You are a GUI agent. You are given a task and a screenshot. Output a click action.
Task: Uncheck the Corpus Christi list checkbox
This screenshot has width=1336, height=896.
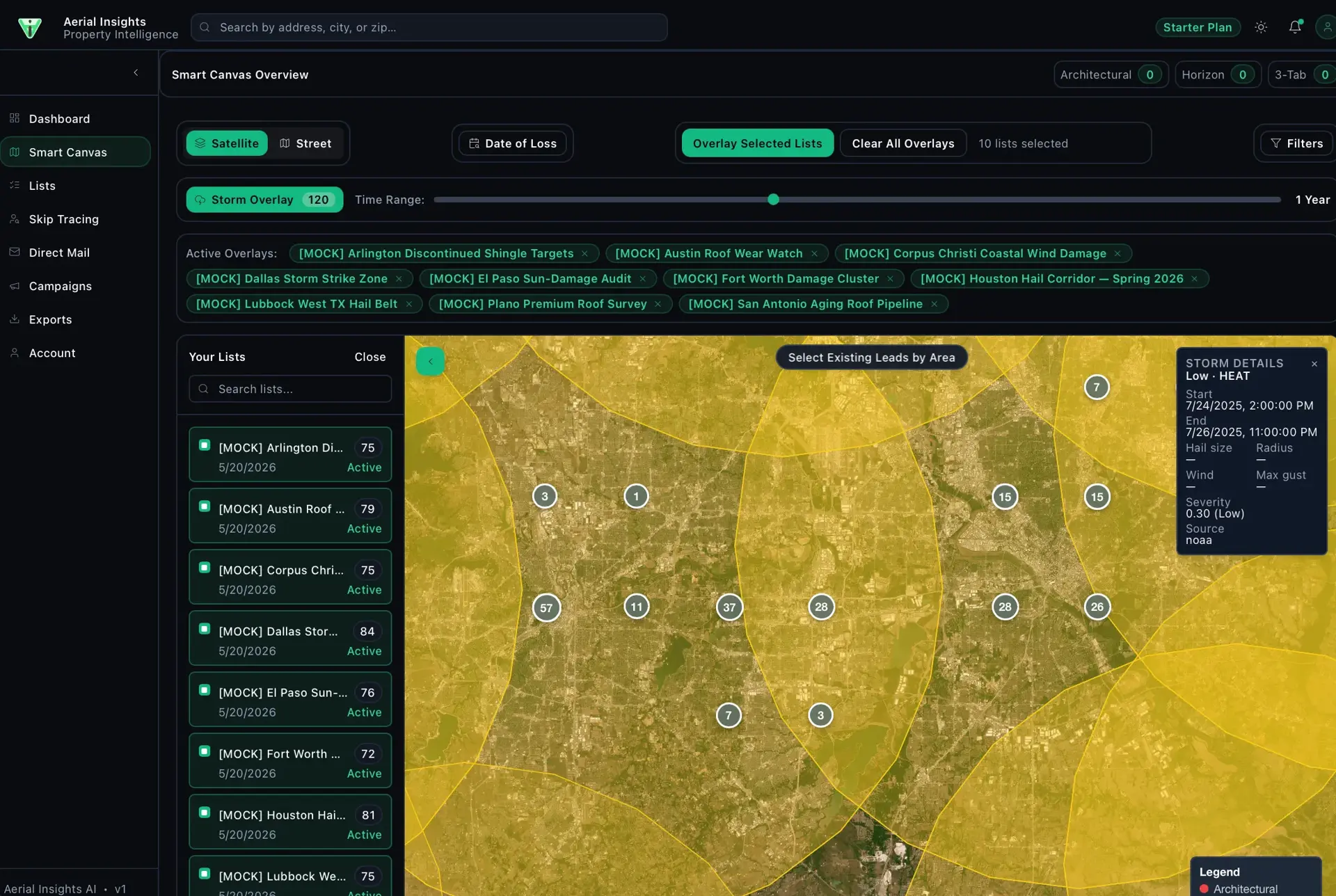click(205, 568)
